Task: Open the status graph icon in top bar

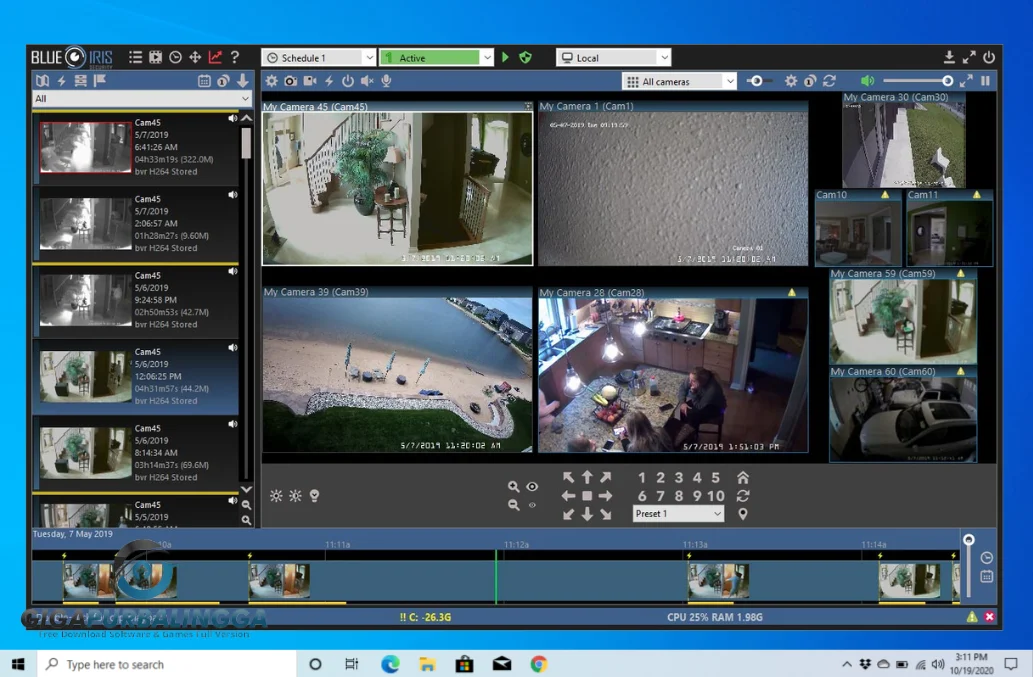Action: click(x=215, y=58)
